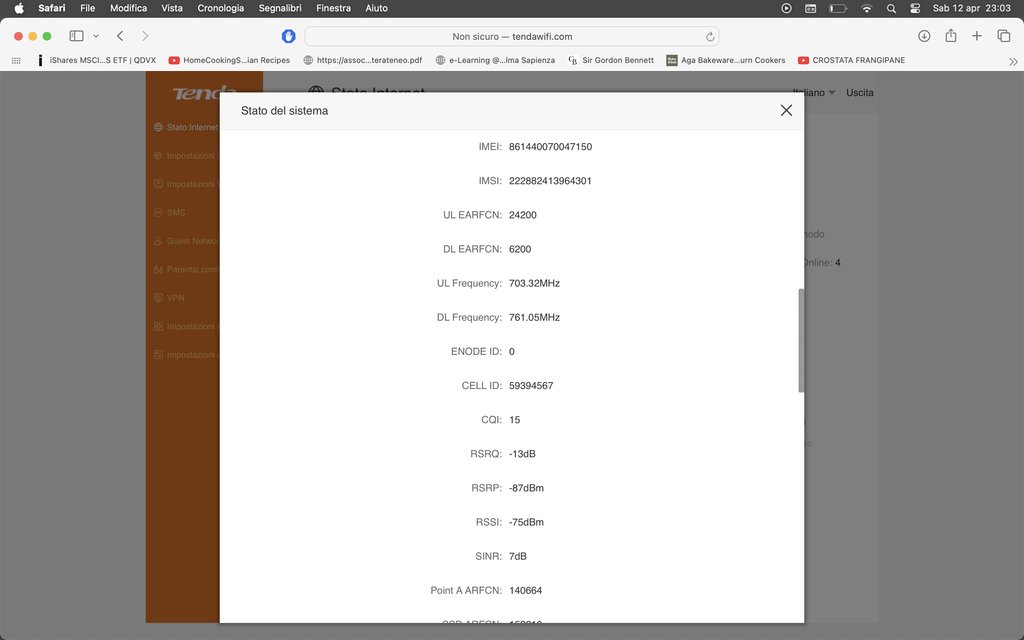Open the Apple menu

(x=19, y=8)
